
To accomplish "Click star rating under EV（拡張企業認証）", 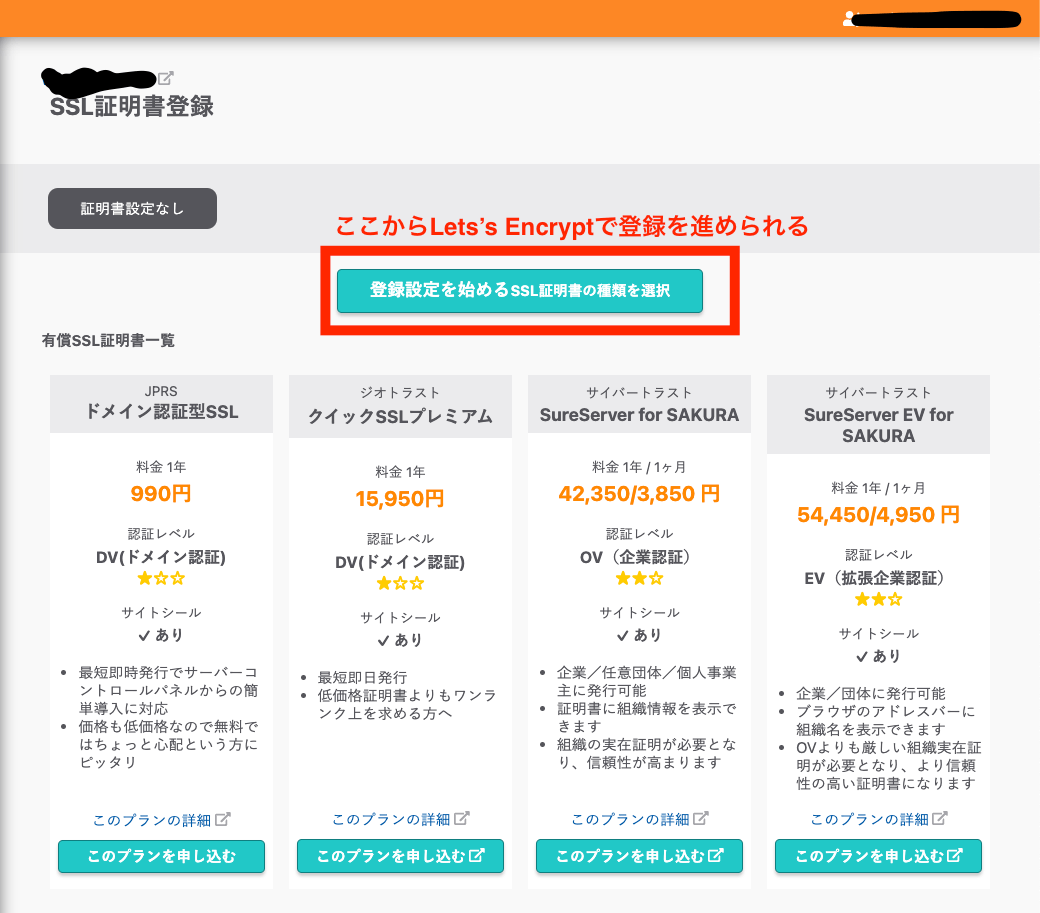I will coord(878,599).
